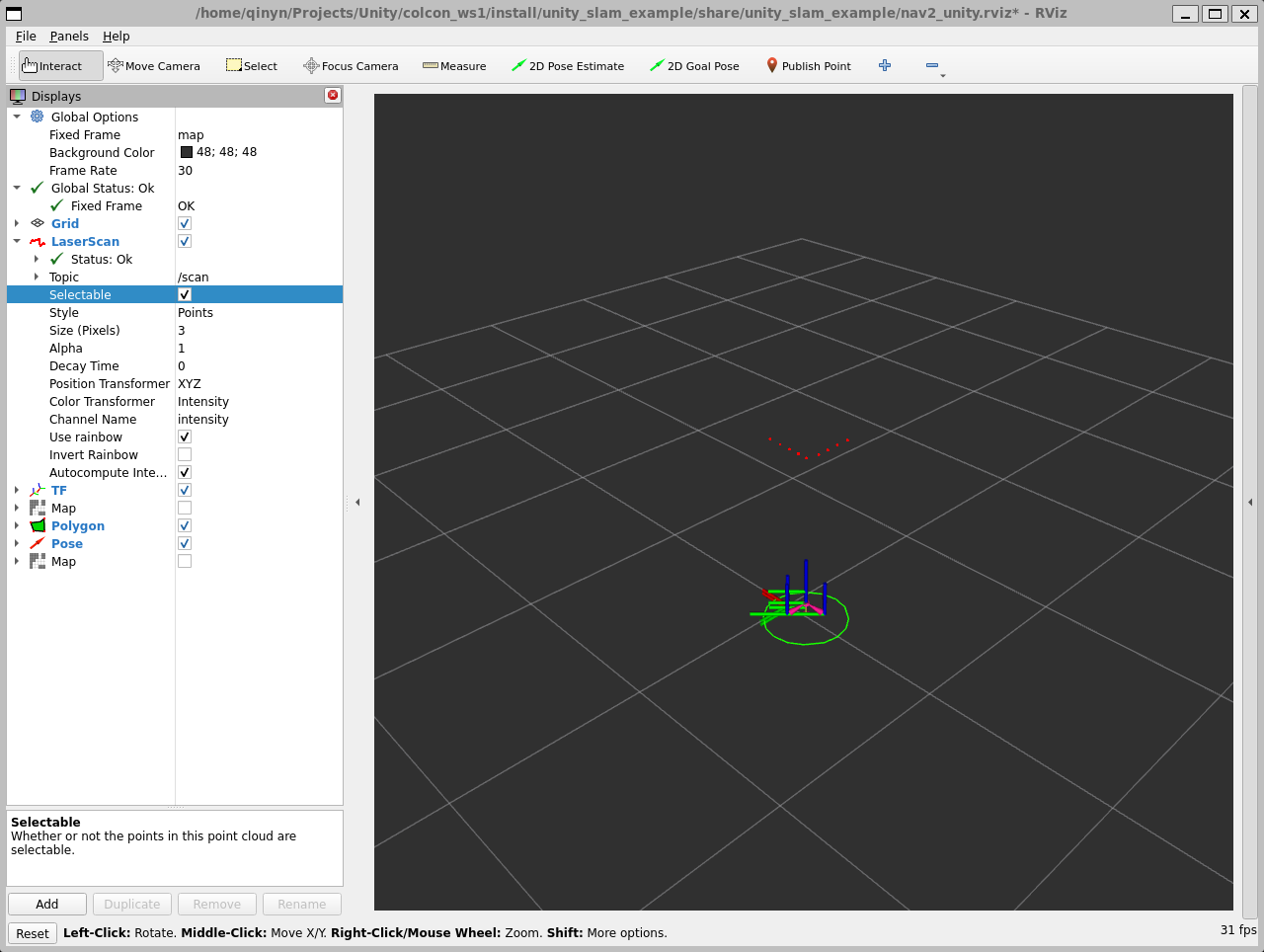1264x952 pixels.
Task: Click the Remove button
Action: tap(217, 904)
